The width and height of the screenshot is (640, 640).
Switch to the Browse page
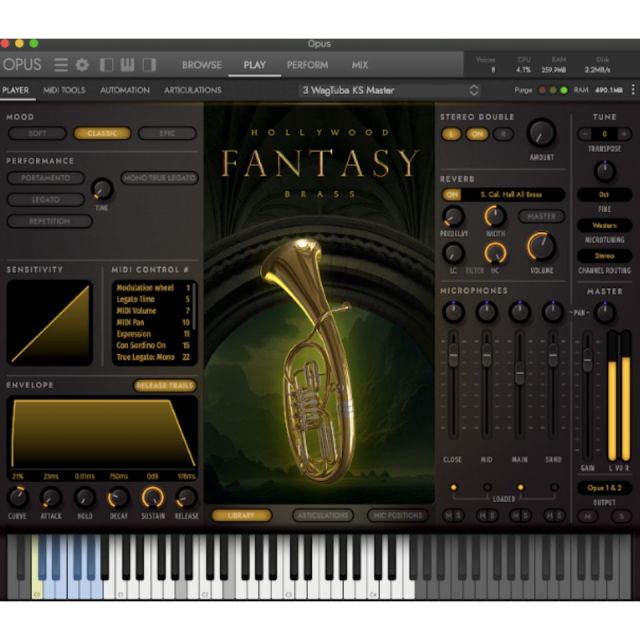pyautogui.click(x=202, y=65)
